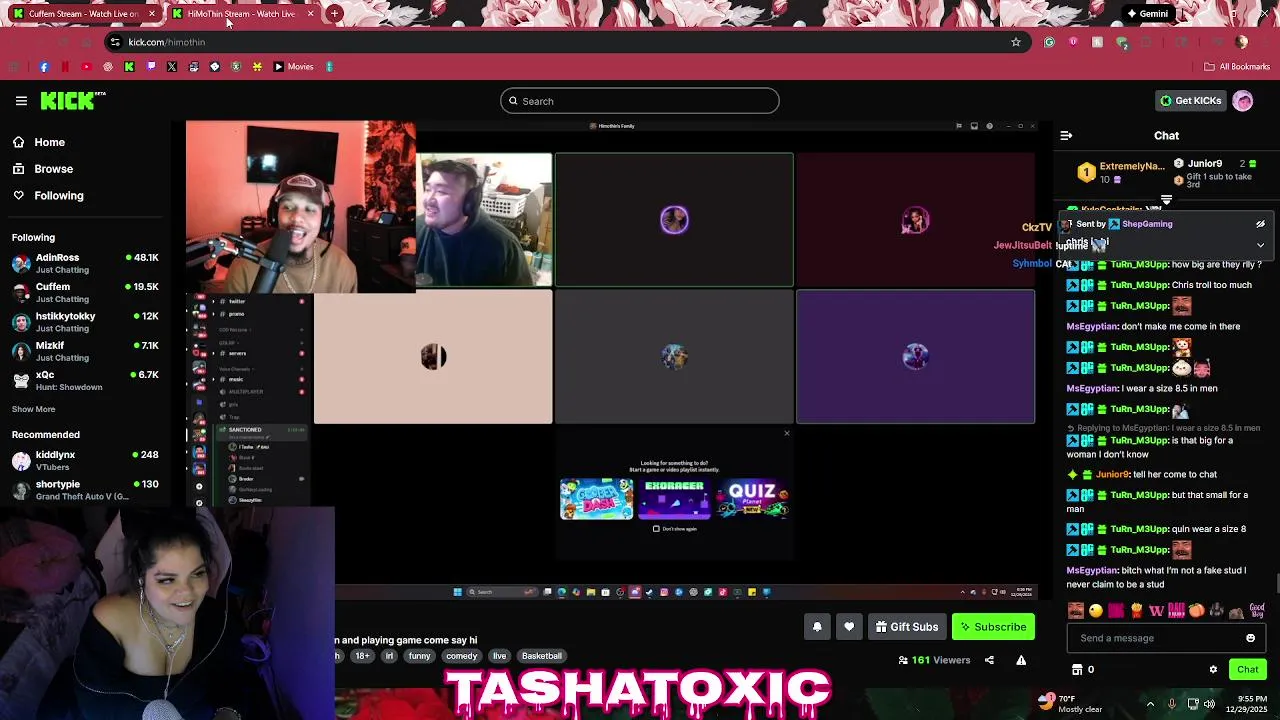
Task: Open the Grammarly extension icon
Action: click(x=1049, y=42)
